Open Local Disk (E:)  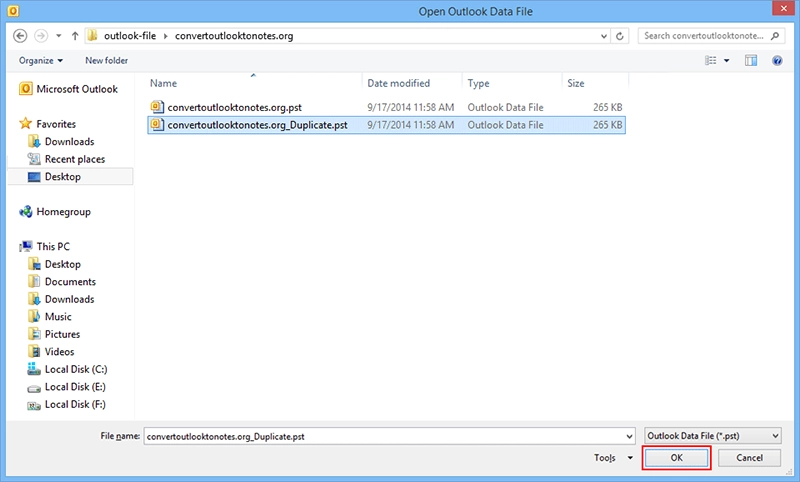coord(66,387)
